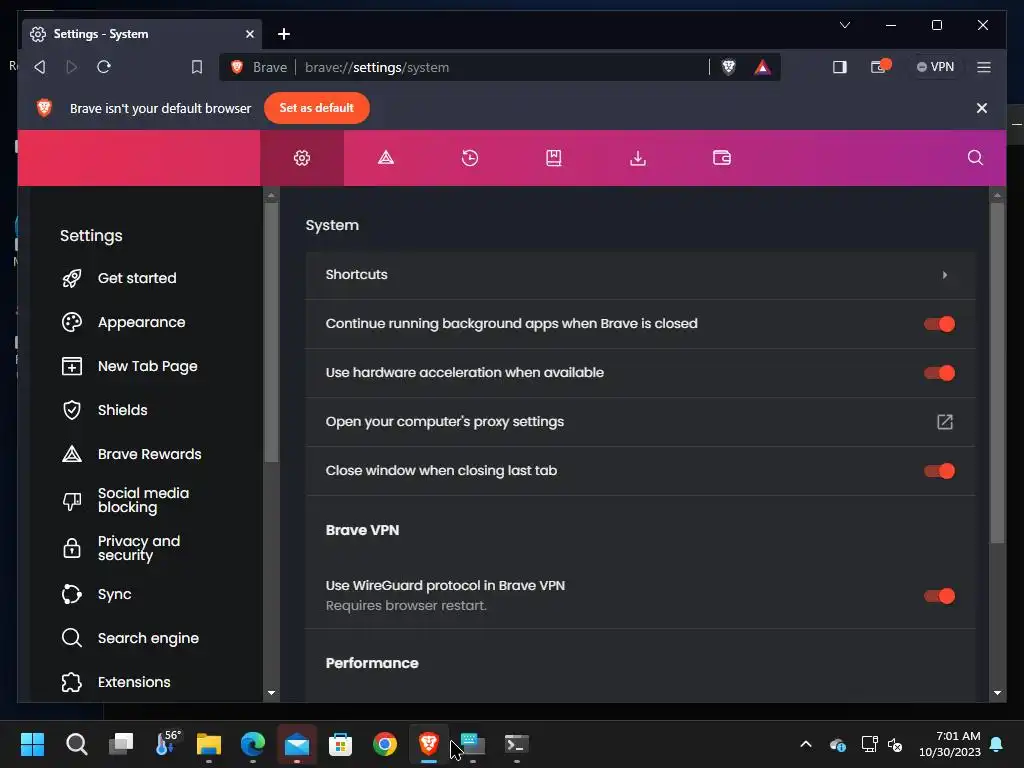Open Google Chrome from taskbar

tap(385, 744)
